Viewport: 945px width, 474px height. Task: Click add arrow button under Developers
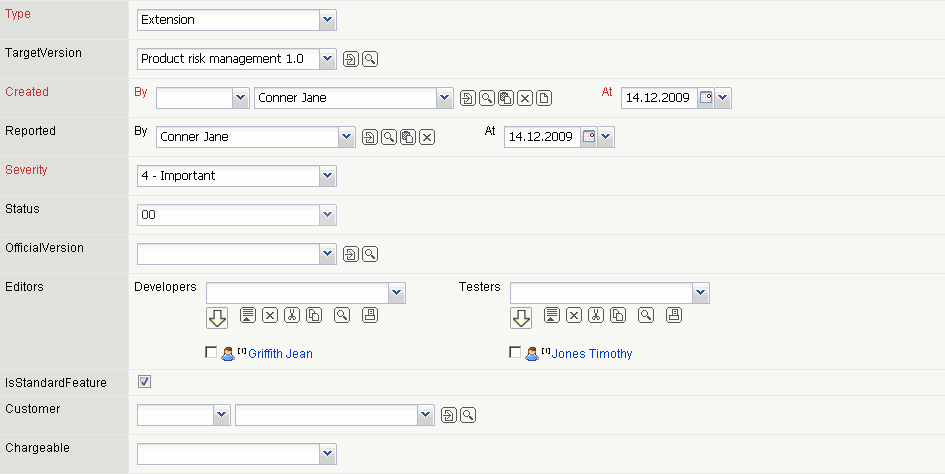coord(217,318)
